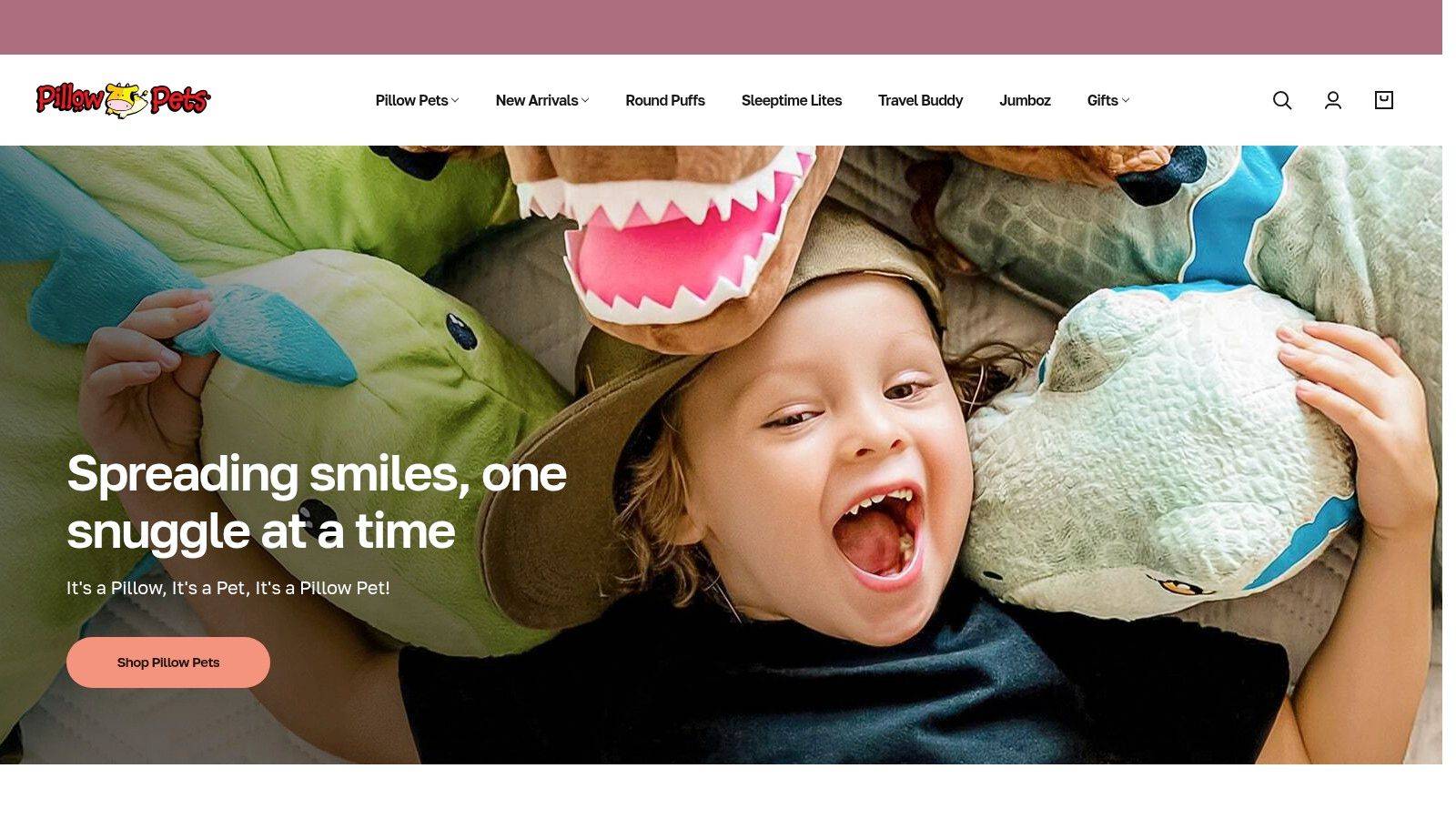Click the Spreading smiles hero headline
The height and width of the screenshot is (819, 1456).
[317, 501]
